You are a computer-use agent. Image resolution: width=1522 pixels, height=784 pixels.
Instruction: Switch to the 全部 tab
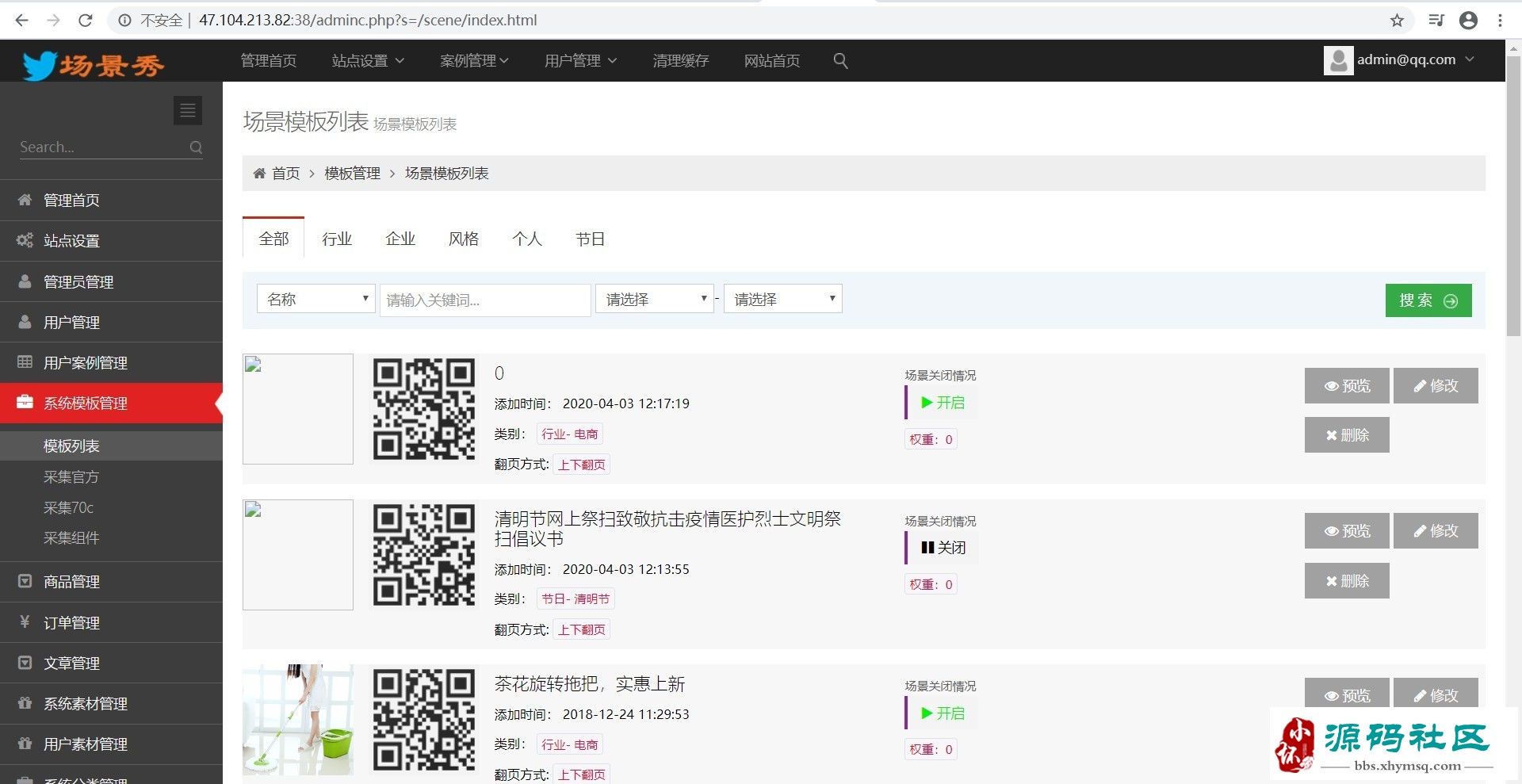pyautogui.click(x=273, y=239)
